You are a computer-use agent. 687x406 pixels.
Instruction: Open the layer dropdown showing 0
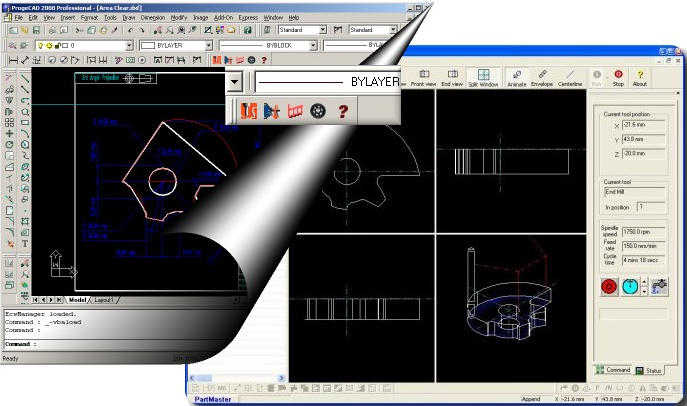pos(129,45)
